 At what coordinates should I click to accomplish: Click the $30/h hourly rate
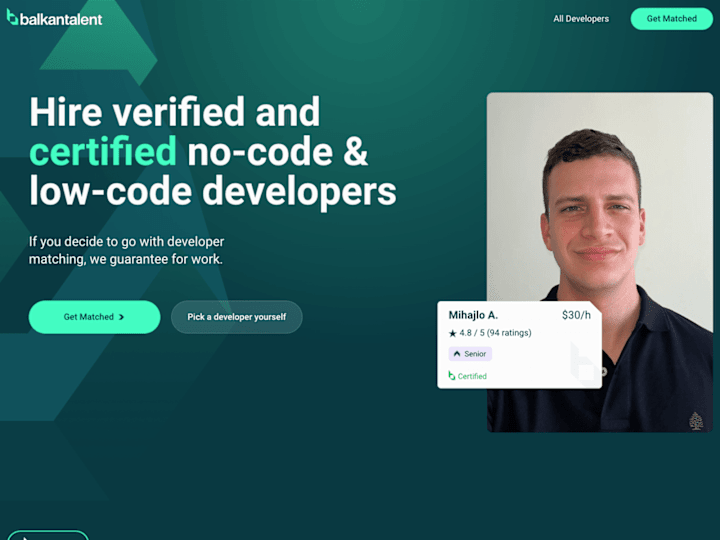pos(576,315)
